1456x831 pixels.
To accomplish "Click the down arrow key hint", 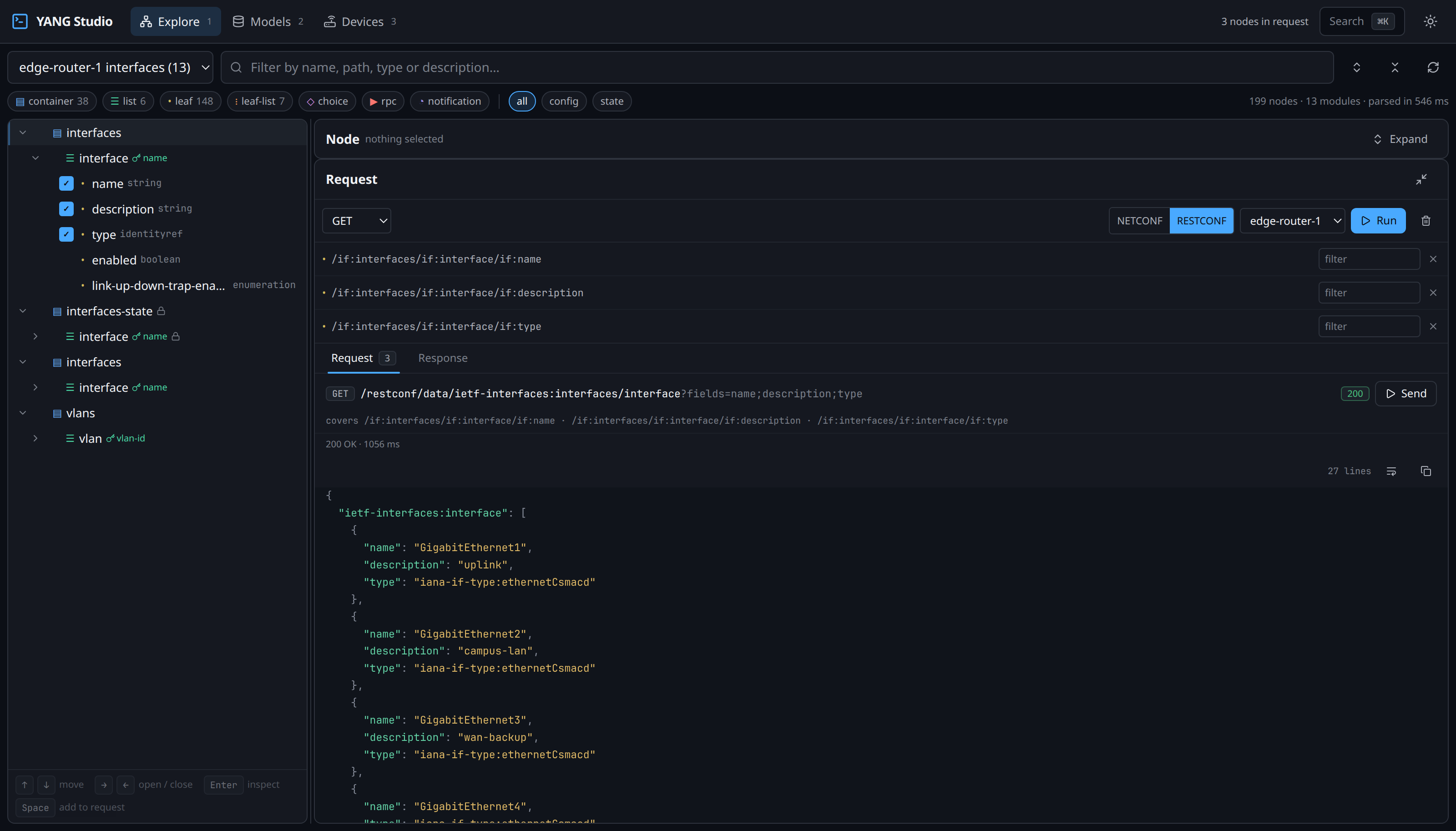I will (x=46, y=785).
